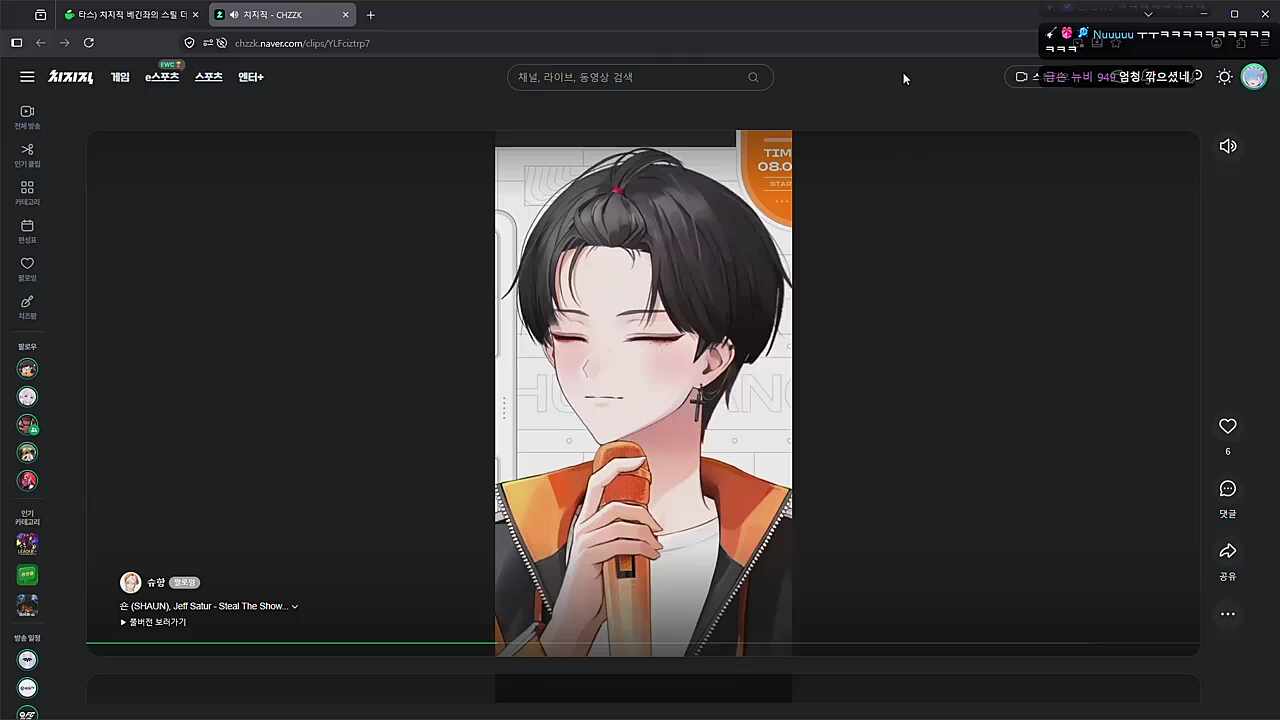
Task: Toggle the browser sidebar panel icon
Action: 16,43
